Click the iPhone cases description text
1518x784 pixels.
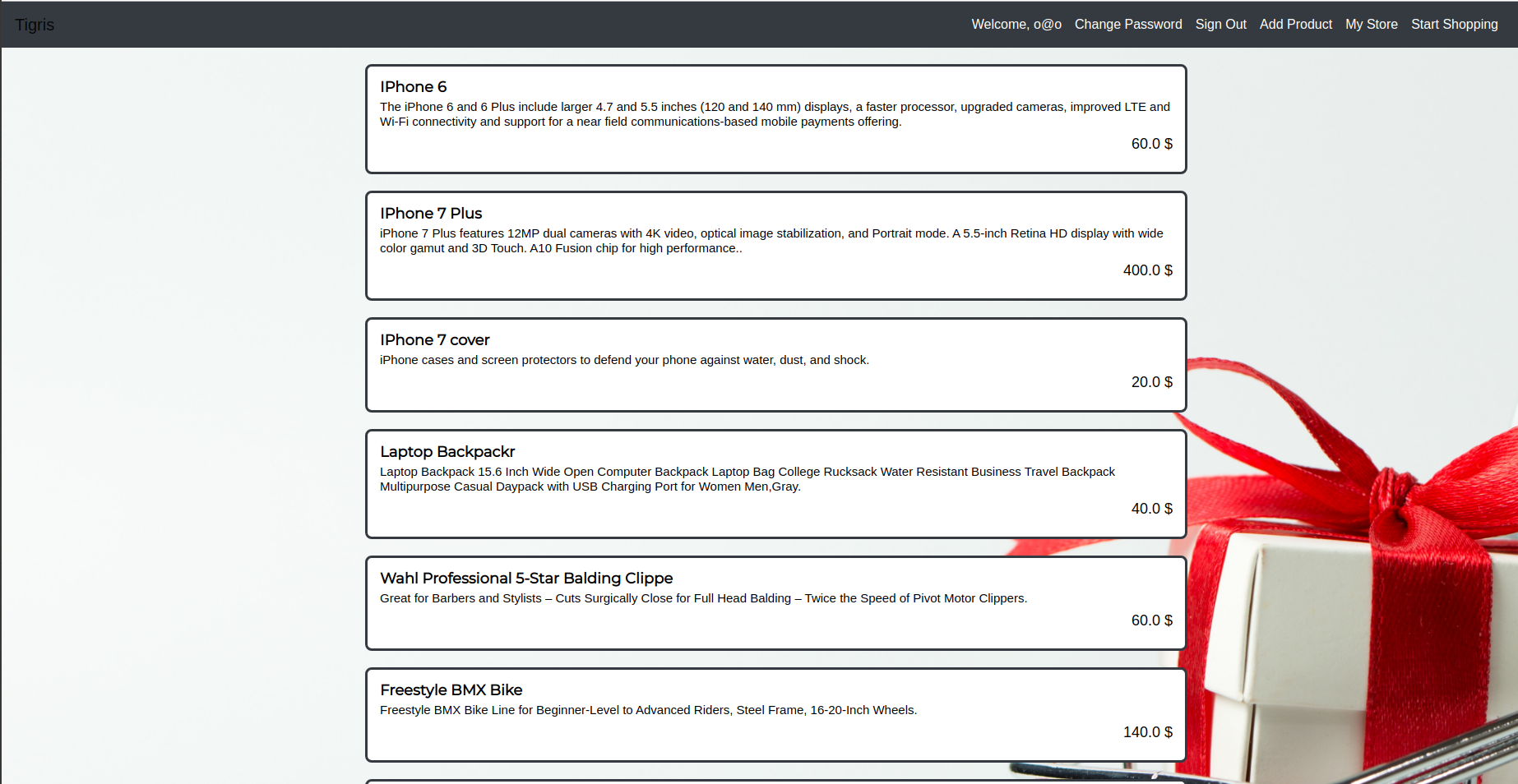pyautogui.click(x=624, y=360)
